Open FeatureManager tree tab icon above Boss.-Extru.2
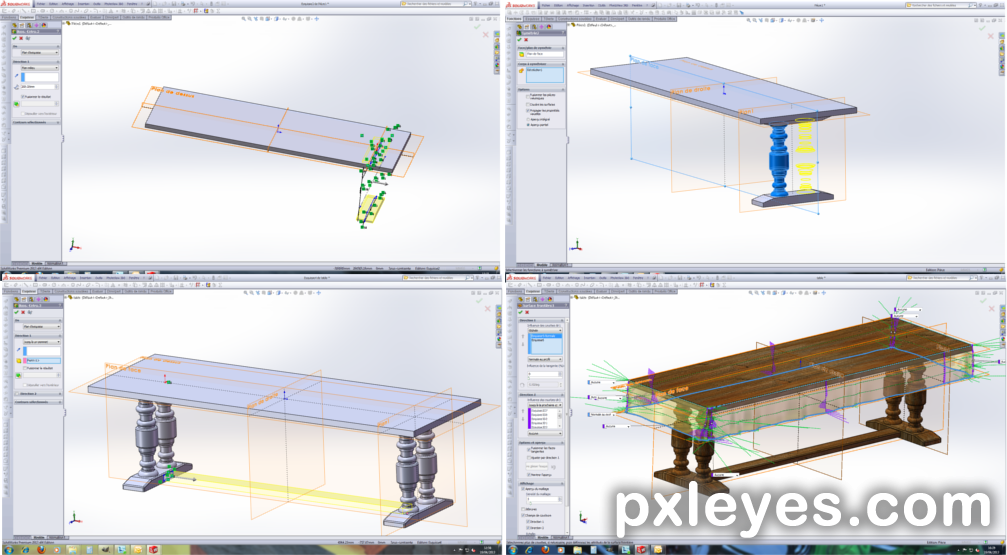Image resolution: width=1007 pixels, height=555 pixels. 14,25
